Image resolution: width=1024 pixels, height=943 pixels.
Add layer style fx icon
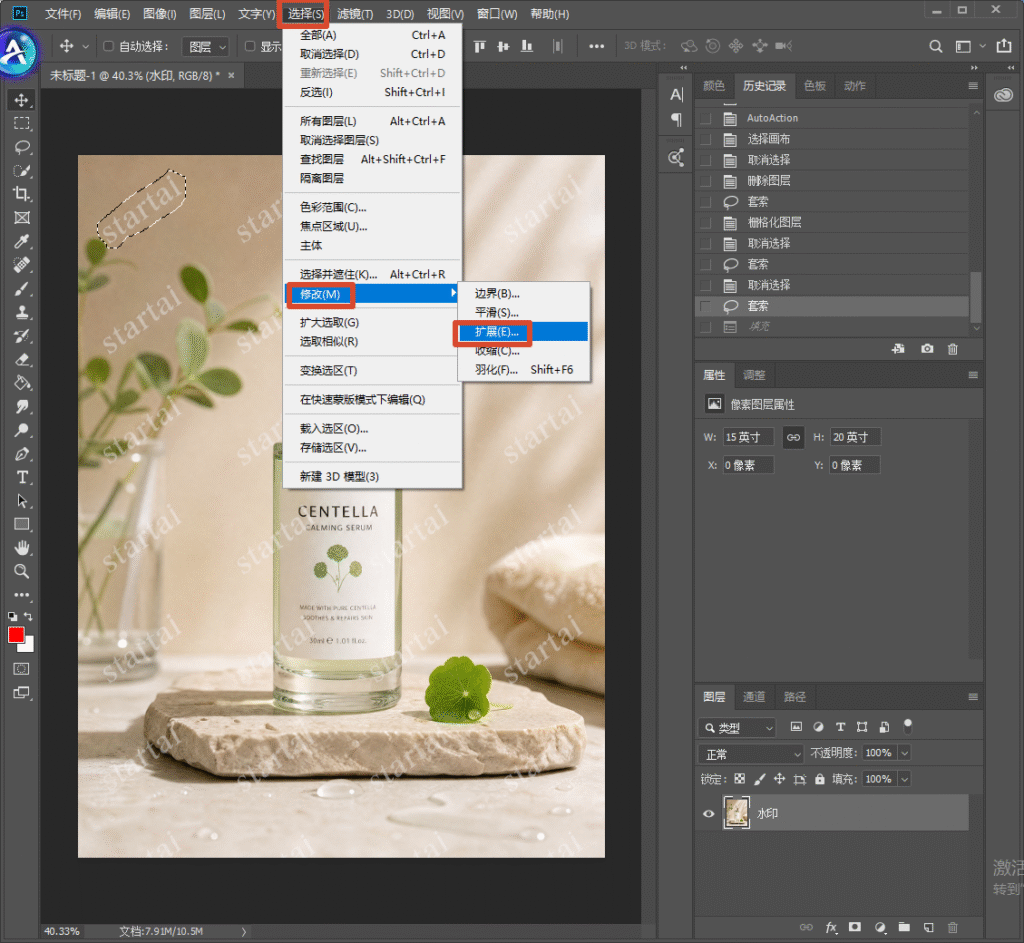coord(831,927)
